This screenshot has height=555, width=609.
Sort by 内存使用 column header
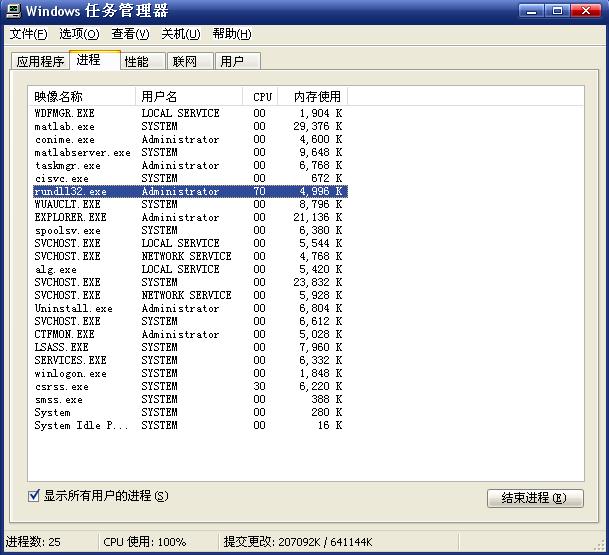click(x=313, y=96)
